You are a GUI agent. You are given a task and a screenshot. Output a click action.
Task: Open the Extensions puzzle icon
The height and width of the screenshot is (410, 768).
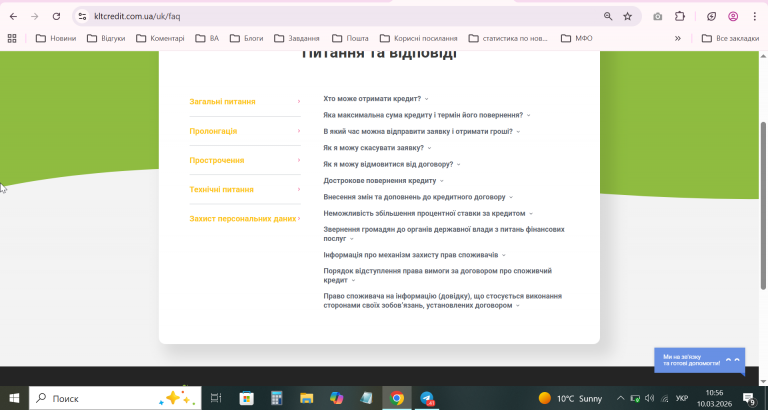coord(680,16)
